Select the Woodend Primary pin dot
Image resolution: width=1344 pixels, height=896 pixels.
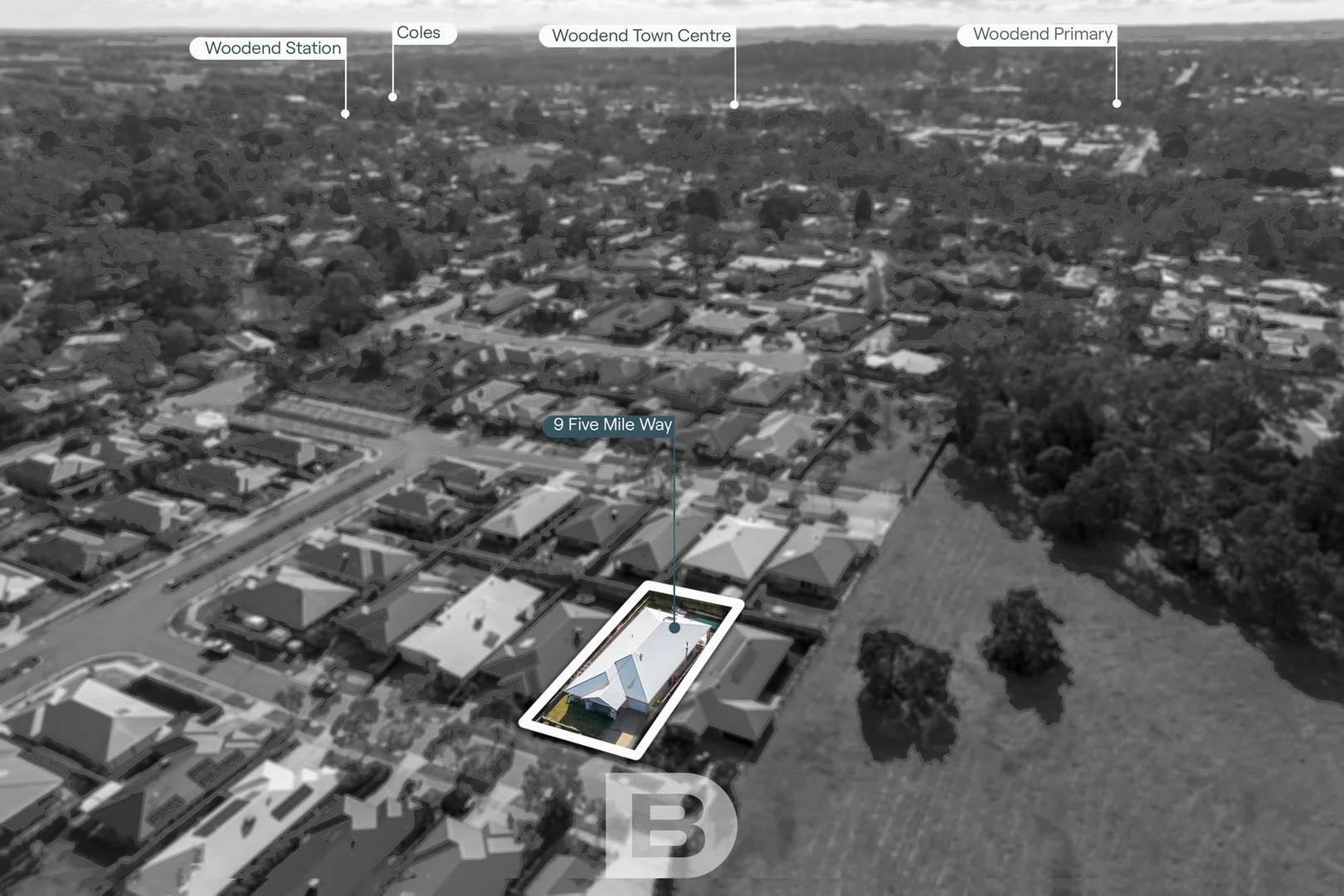1115,101
